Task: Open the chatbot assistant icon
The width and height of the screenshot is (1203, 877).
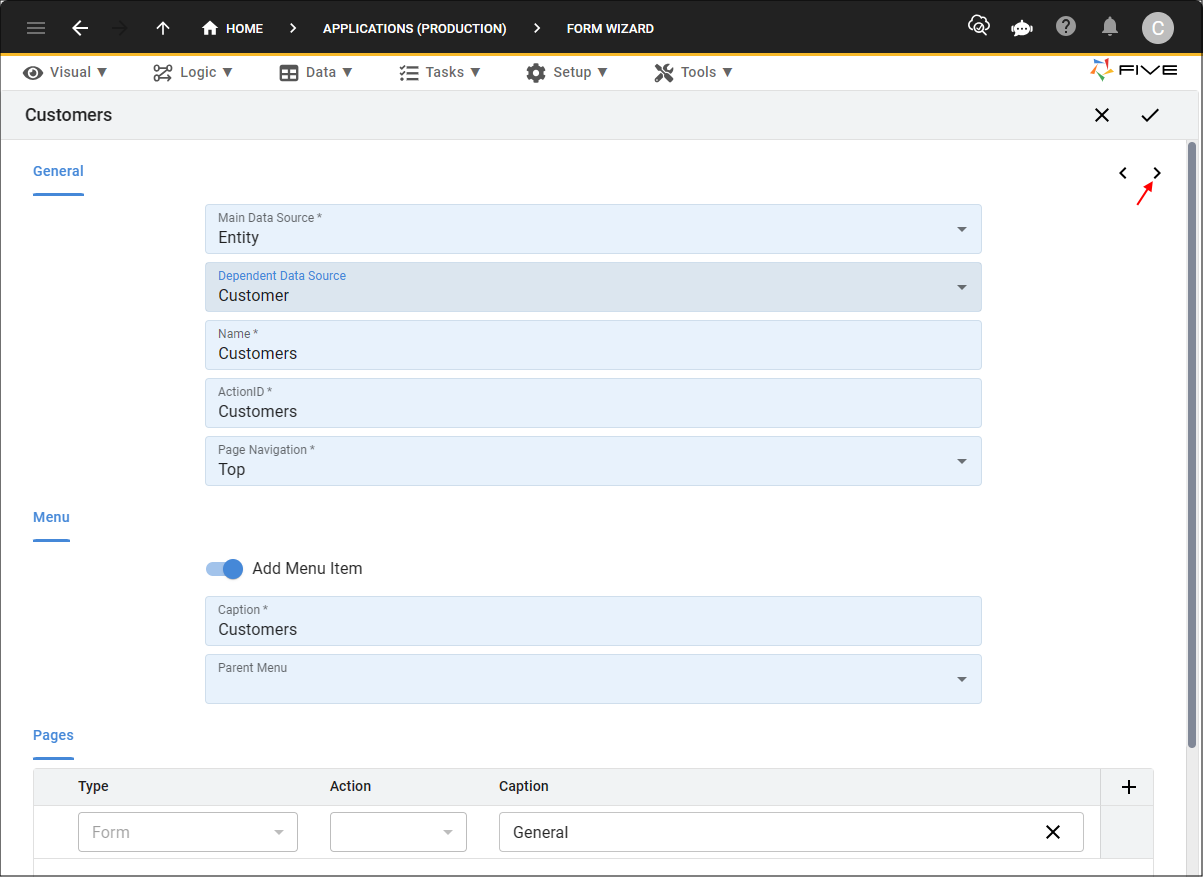Action: pyautogui.click(x=1022, y=28)
